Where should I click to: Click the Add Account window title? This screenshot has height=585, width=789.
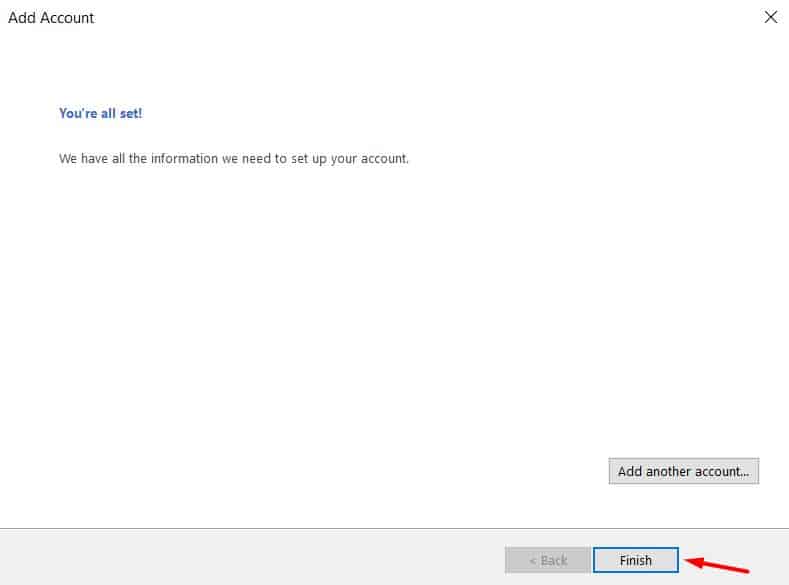click(x=51, y=18)
